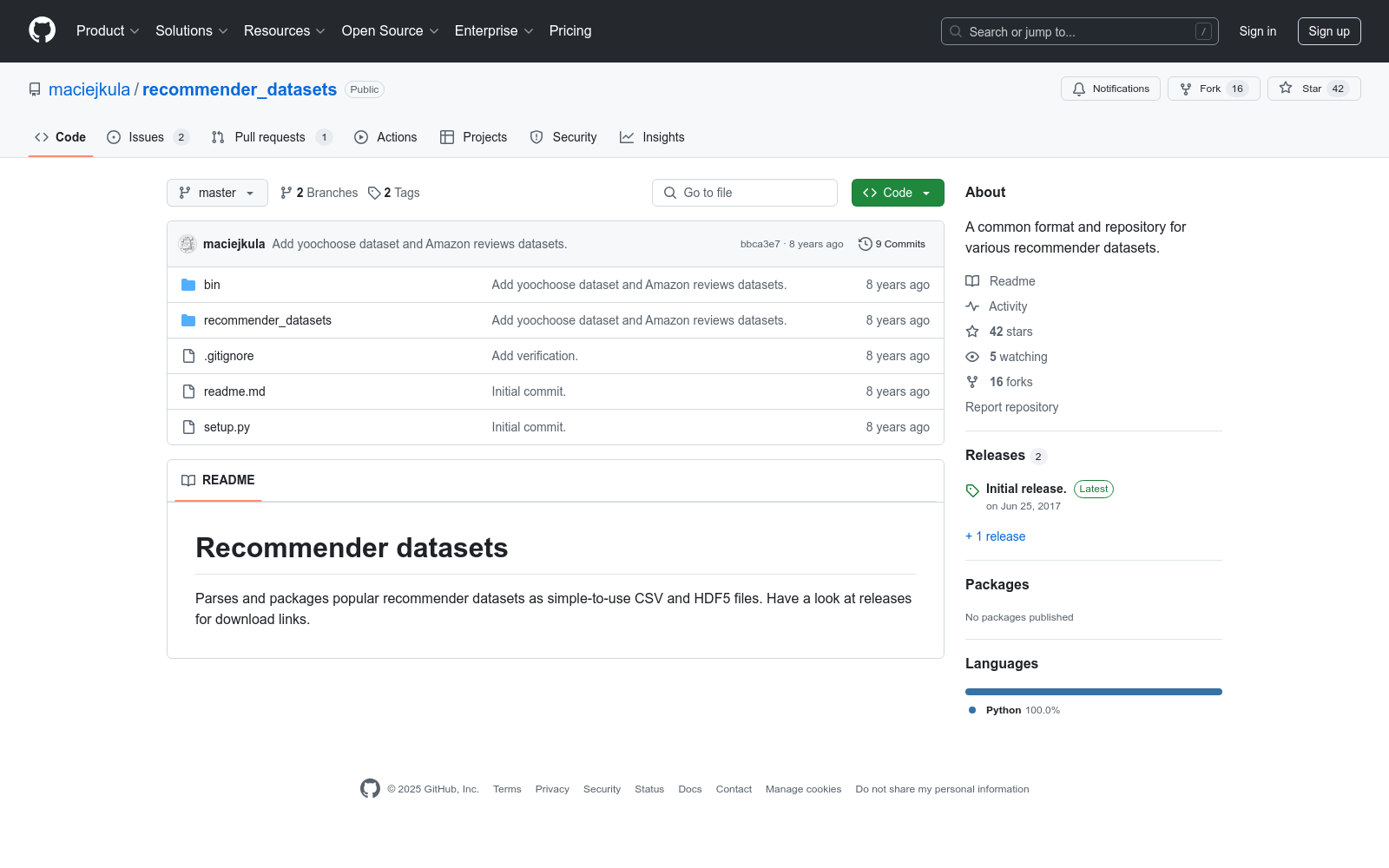The width and height of the screenshot is (1389, 868).
Task: Click the .gitignore file icon
Action: tap(188, 356)
